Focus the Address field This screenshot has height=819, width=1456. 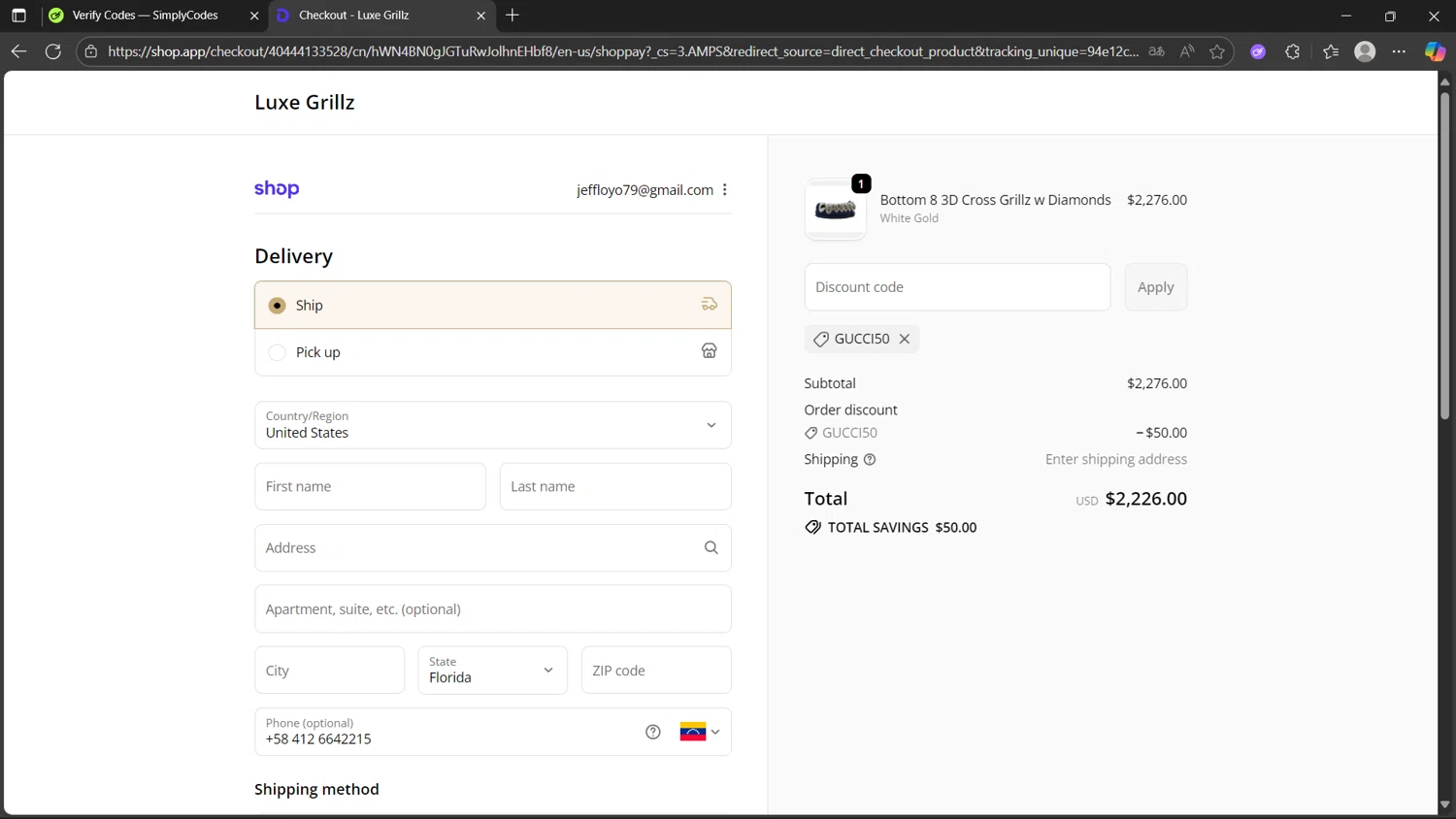point(493,548)
